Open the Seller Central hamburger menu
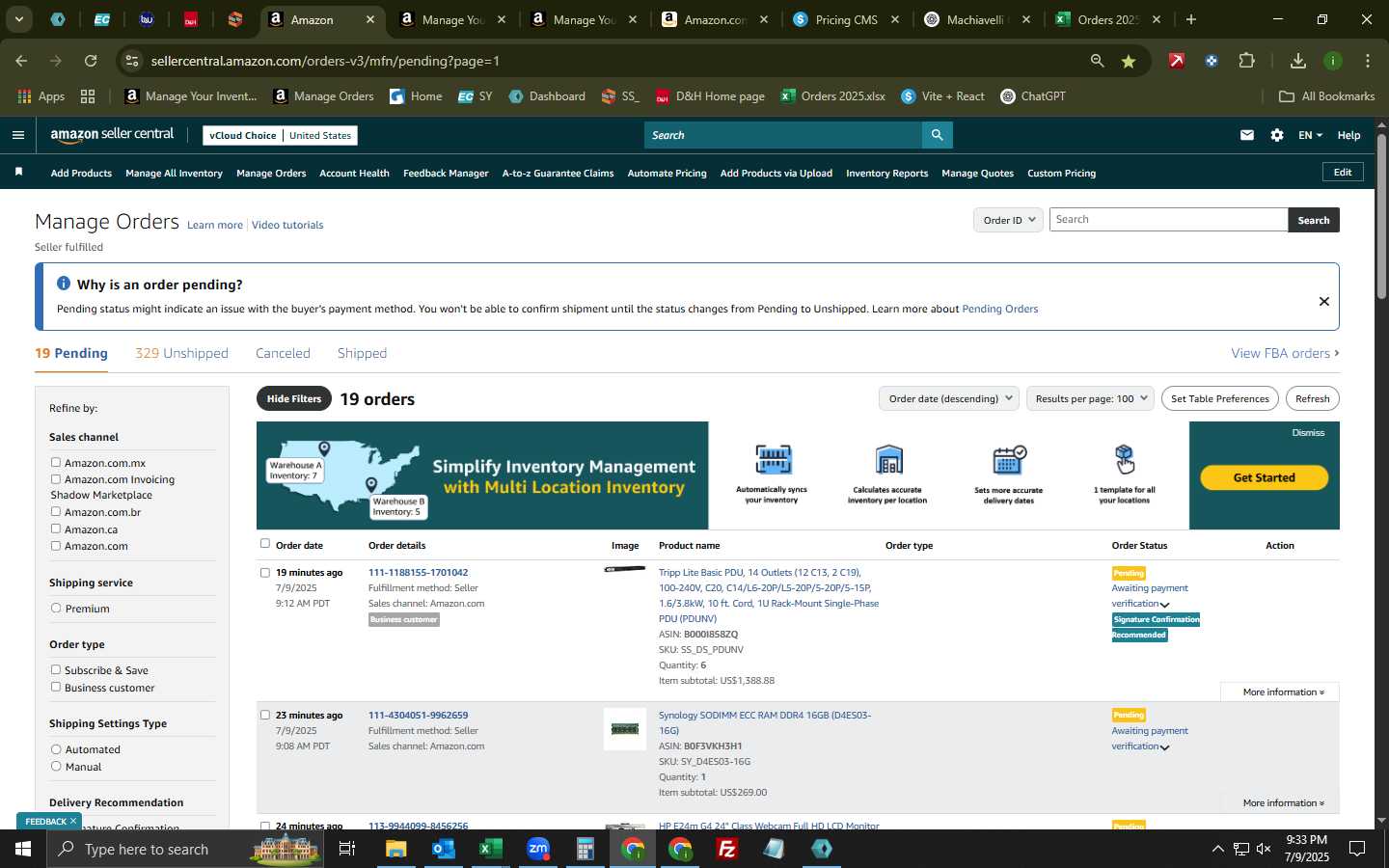1389x868 pixels. pos(17,135)
